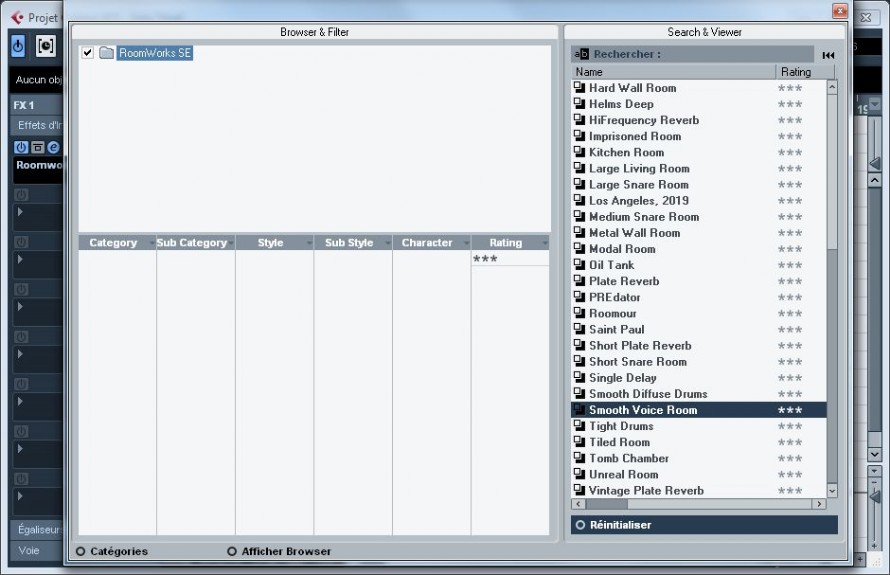Bypass the RoomWorks insert effect slot
The width and height of the screenshot is (890, 575).
[38, 147]
